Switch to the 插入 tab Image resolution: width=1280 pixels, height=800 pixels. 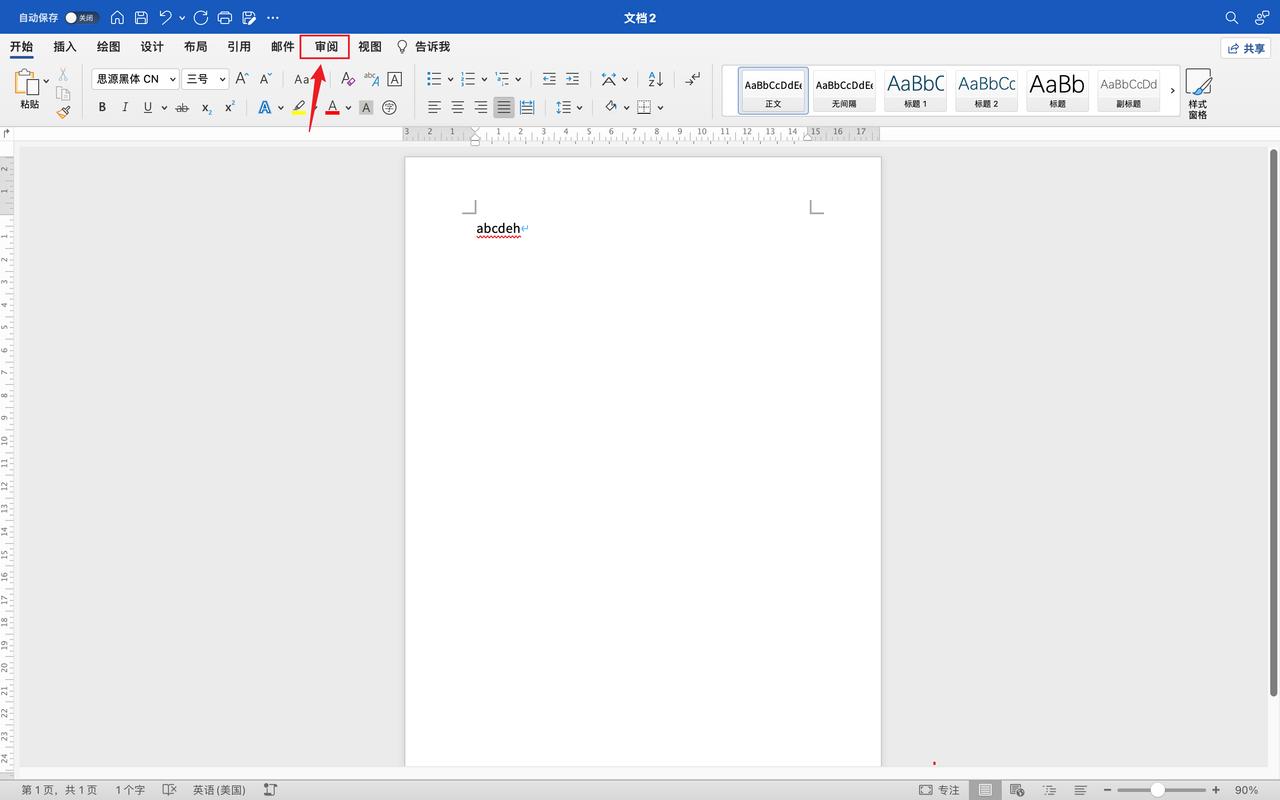(65, 47)
